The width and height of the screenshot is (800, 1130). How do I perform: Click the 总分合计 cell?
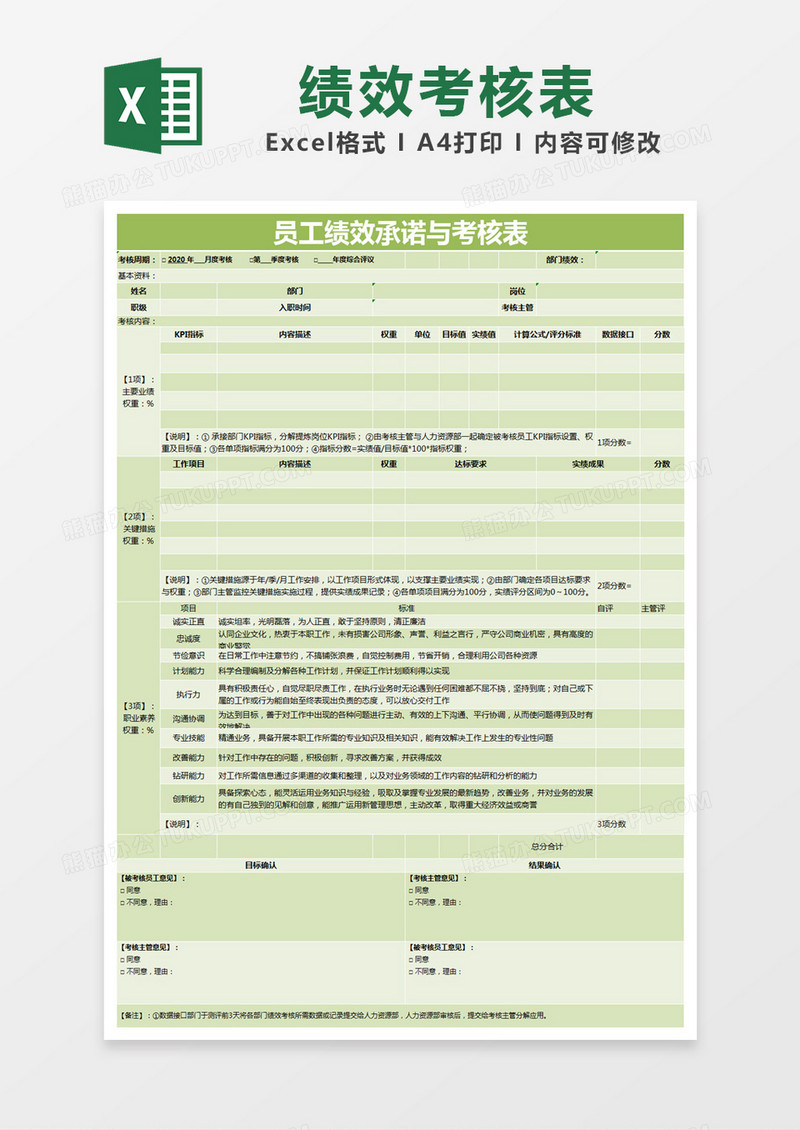coord(547,847)
